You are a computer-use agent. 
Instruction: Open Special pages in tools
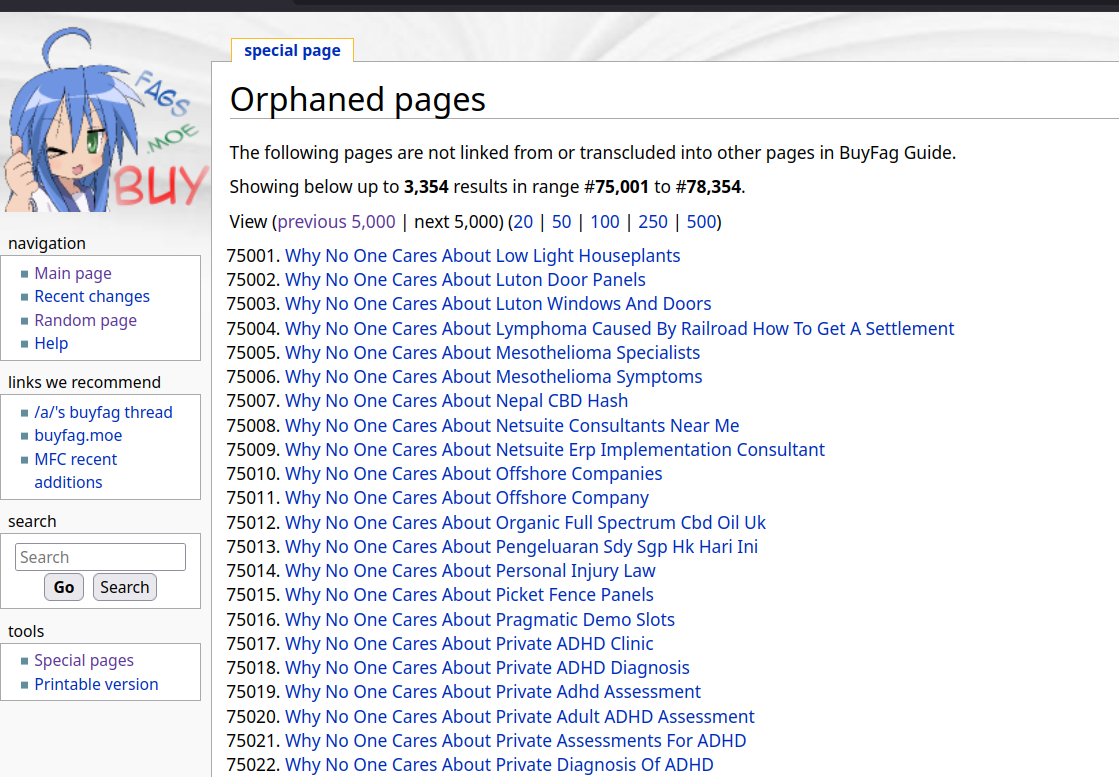84,661
